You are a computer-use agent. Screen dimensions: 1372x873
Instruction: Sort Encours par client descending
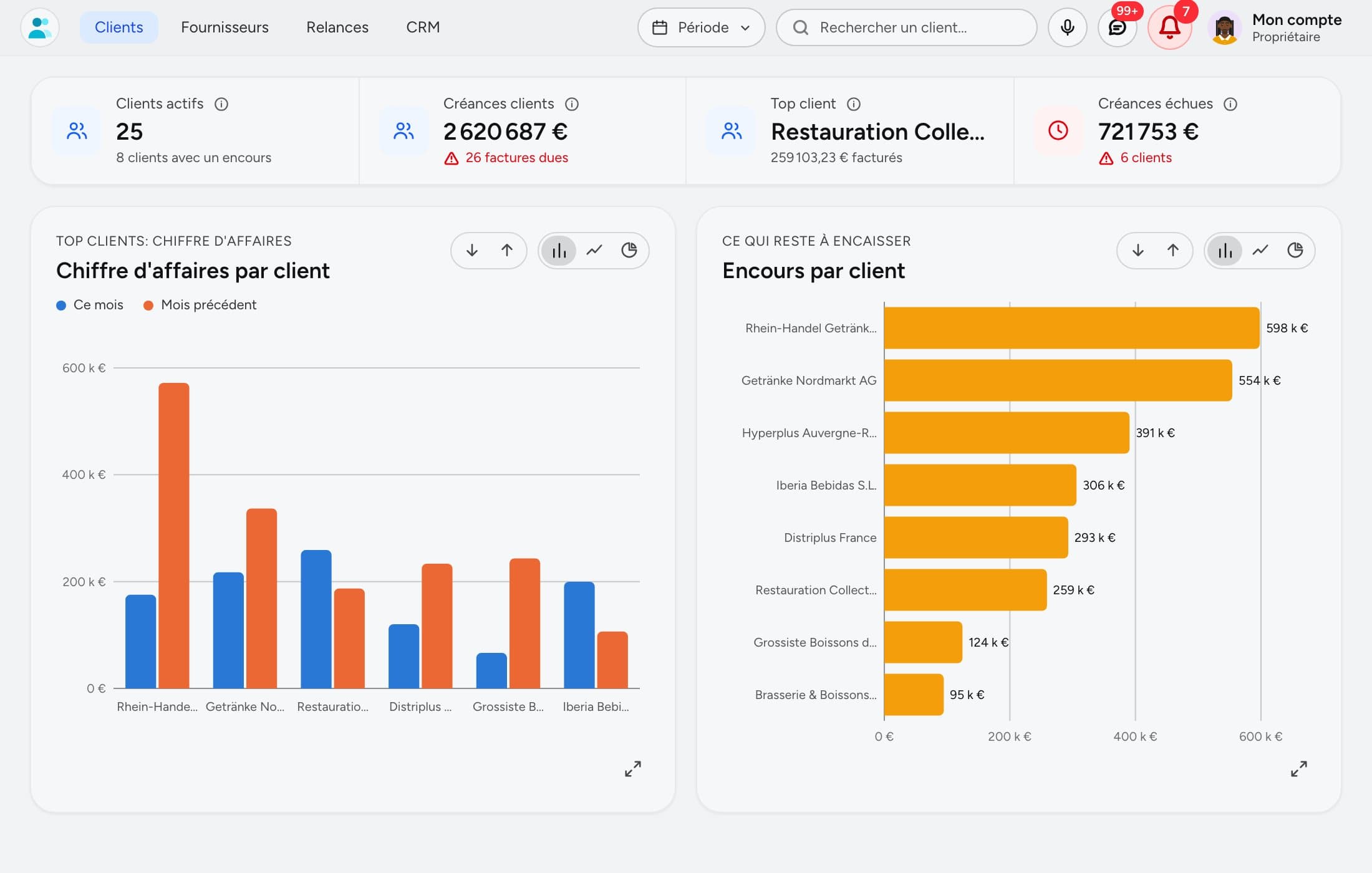pyautogui.click(x=1138, y=251)
